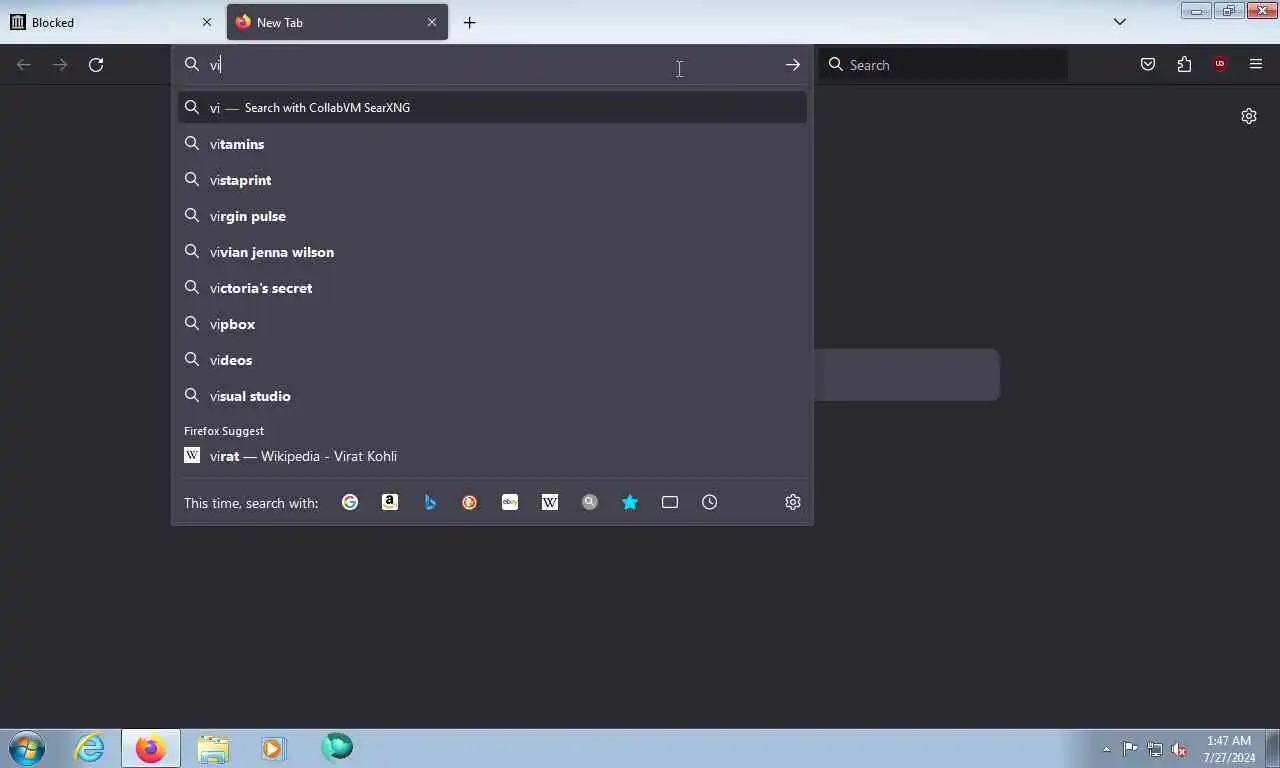Choose the videos suggestion
The image size is (1280, 768).
[492, 360]
